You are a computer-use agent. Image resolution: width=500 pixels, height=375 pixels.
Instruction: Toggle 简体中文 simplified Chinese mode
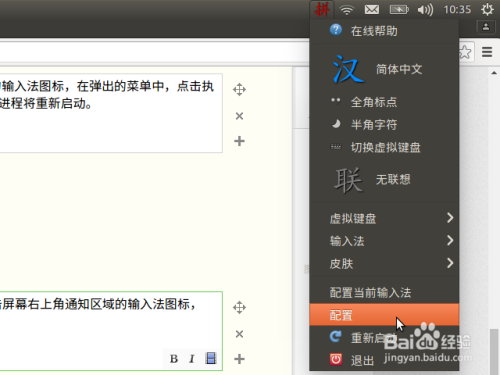pos(384,69)
